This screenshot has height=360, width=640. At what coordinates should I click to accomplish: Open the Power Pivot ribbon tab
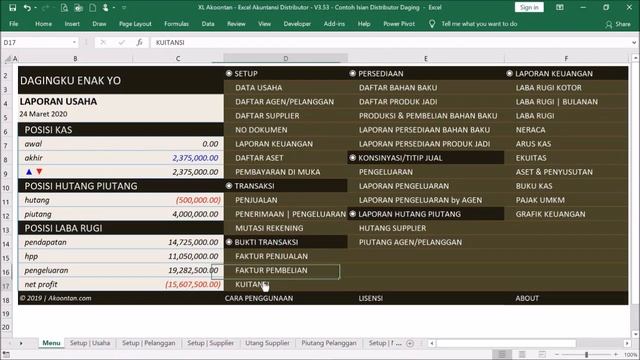pos(399,24)
